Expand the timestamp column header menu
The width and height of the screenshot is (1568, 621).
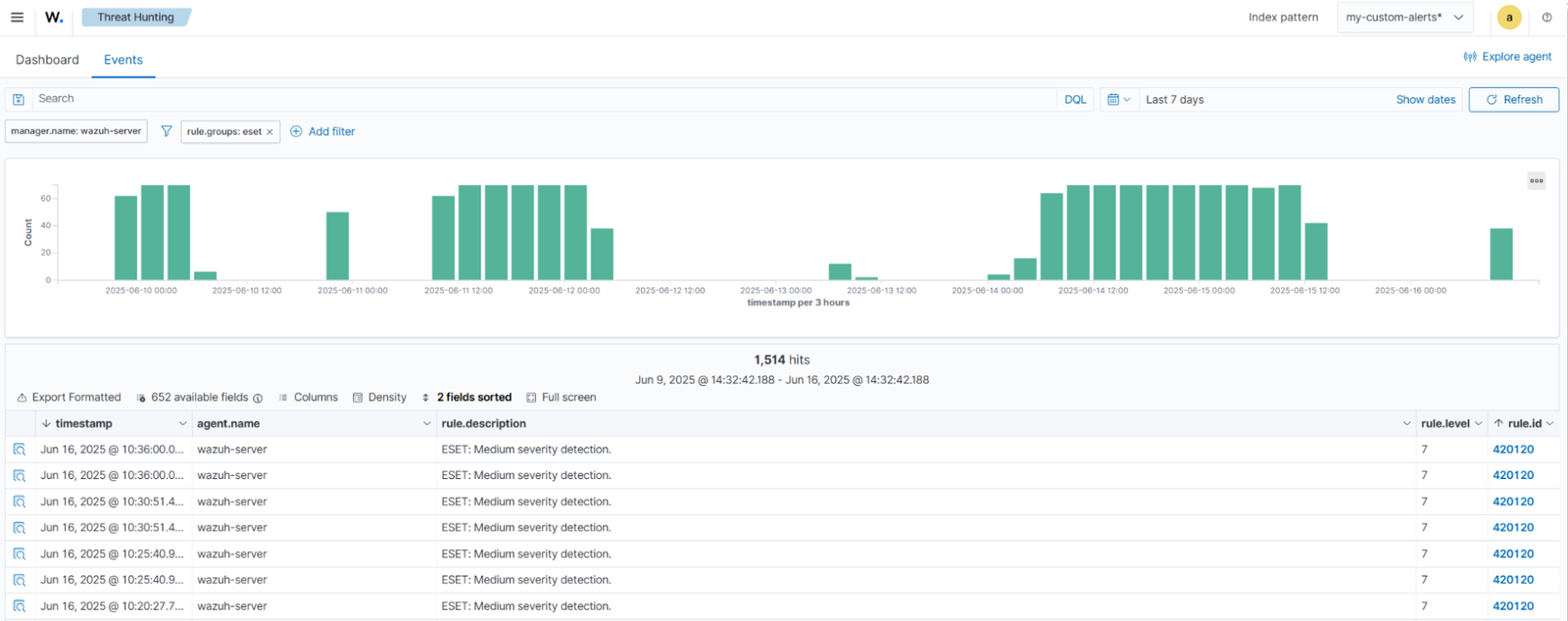(182, 424)
